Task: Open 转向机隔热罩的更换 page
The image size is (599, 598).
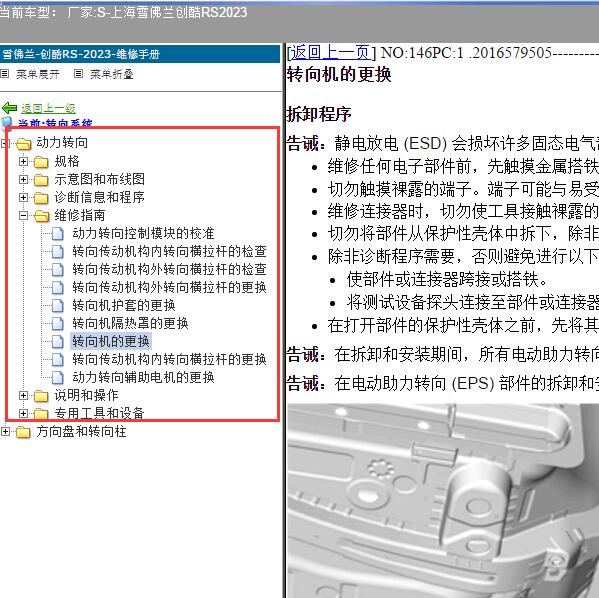Action: [x=130, y=323]
